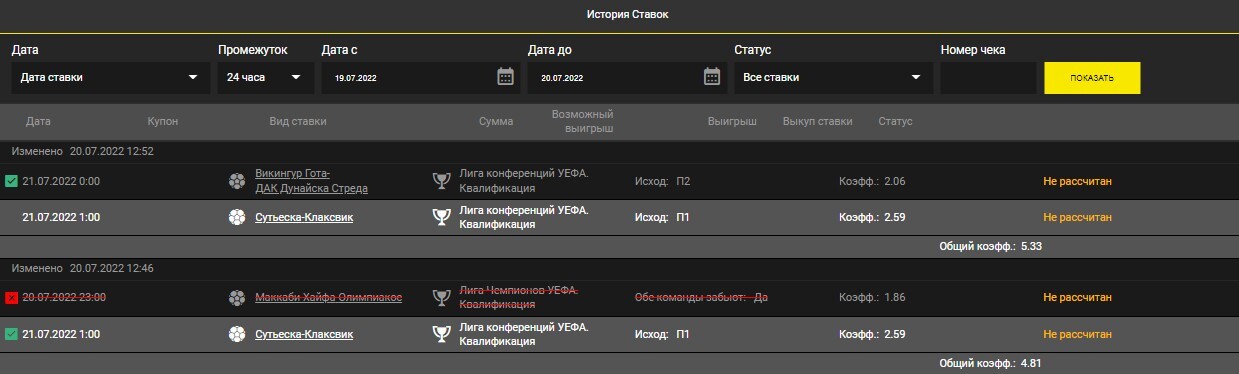This screenshot has height=374, width=1239.
Task: Click the yellow ПОКАЗАТЬ button
Action: tap(1092, 78)
